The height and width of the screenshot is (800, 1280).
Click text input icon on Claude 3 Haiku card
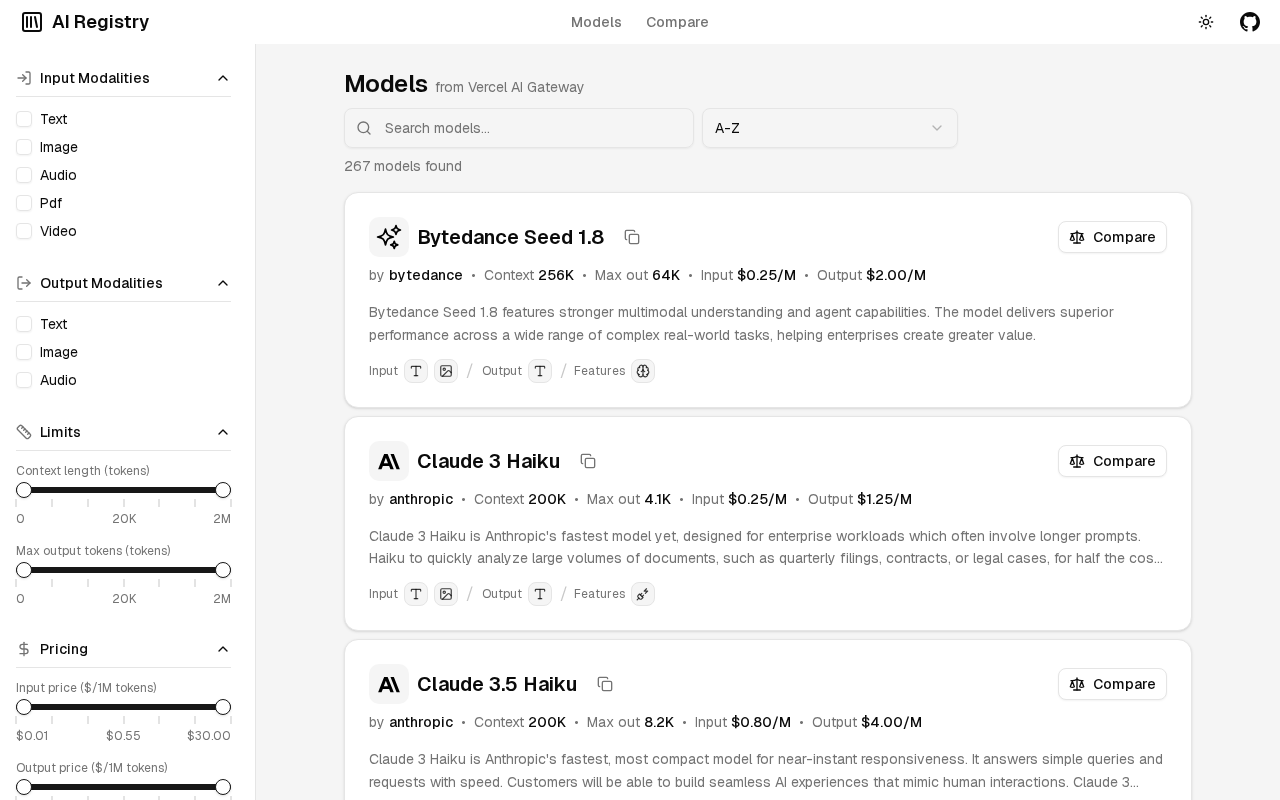tap(416, 594)
